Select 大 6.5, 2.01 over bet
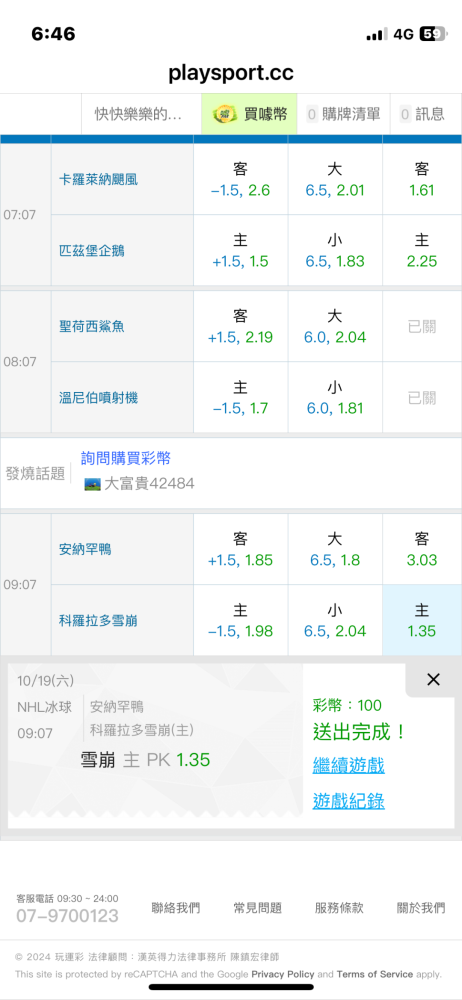Viewport: 462px width, 1000px height. point(335,179)
